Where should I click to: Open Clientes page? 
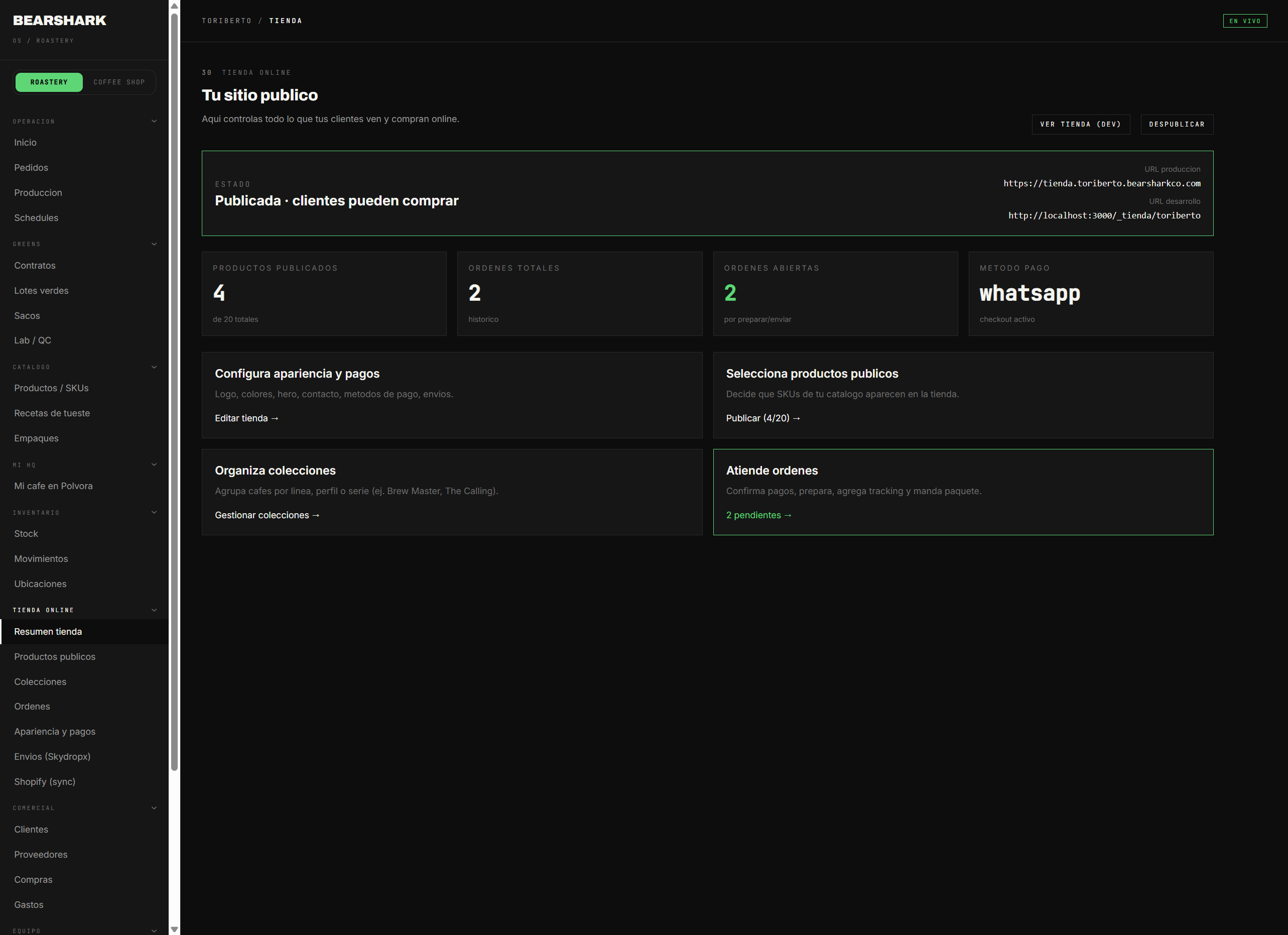(84, 830)
